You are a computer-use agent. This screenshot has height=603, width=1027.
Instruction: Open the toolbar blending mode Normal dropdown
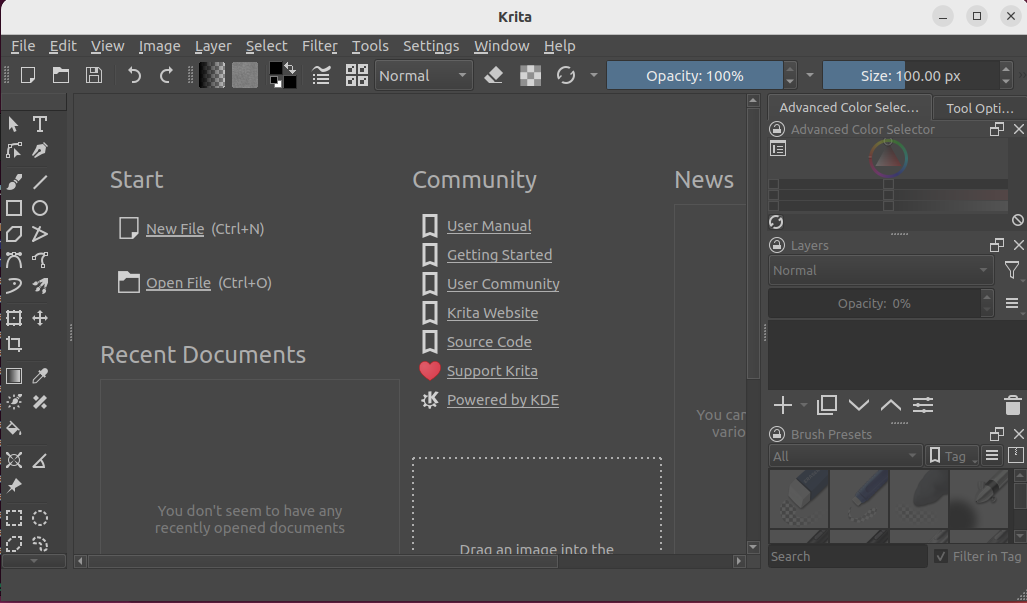424,76
